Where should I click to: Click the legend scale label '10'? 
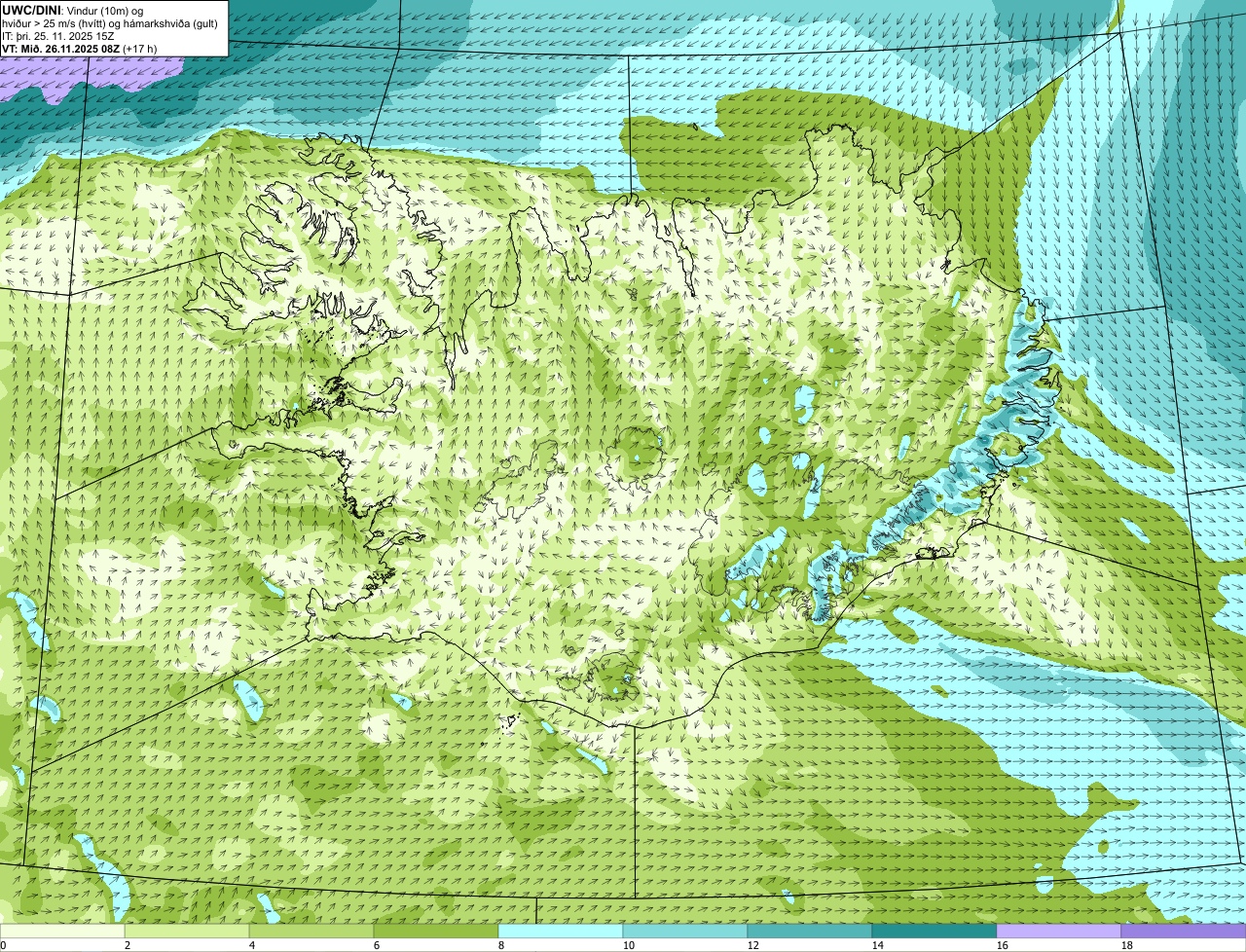(x=629, y=945)
